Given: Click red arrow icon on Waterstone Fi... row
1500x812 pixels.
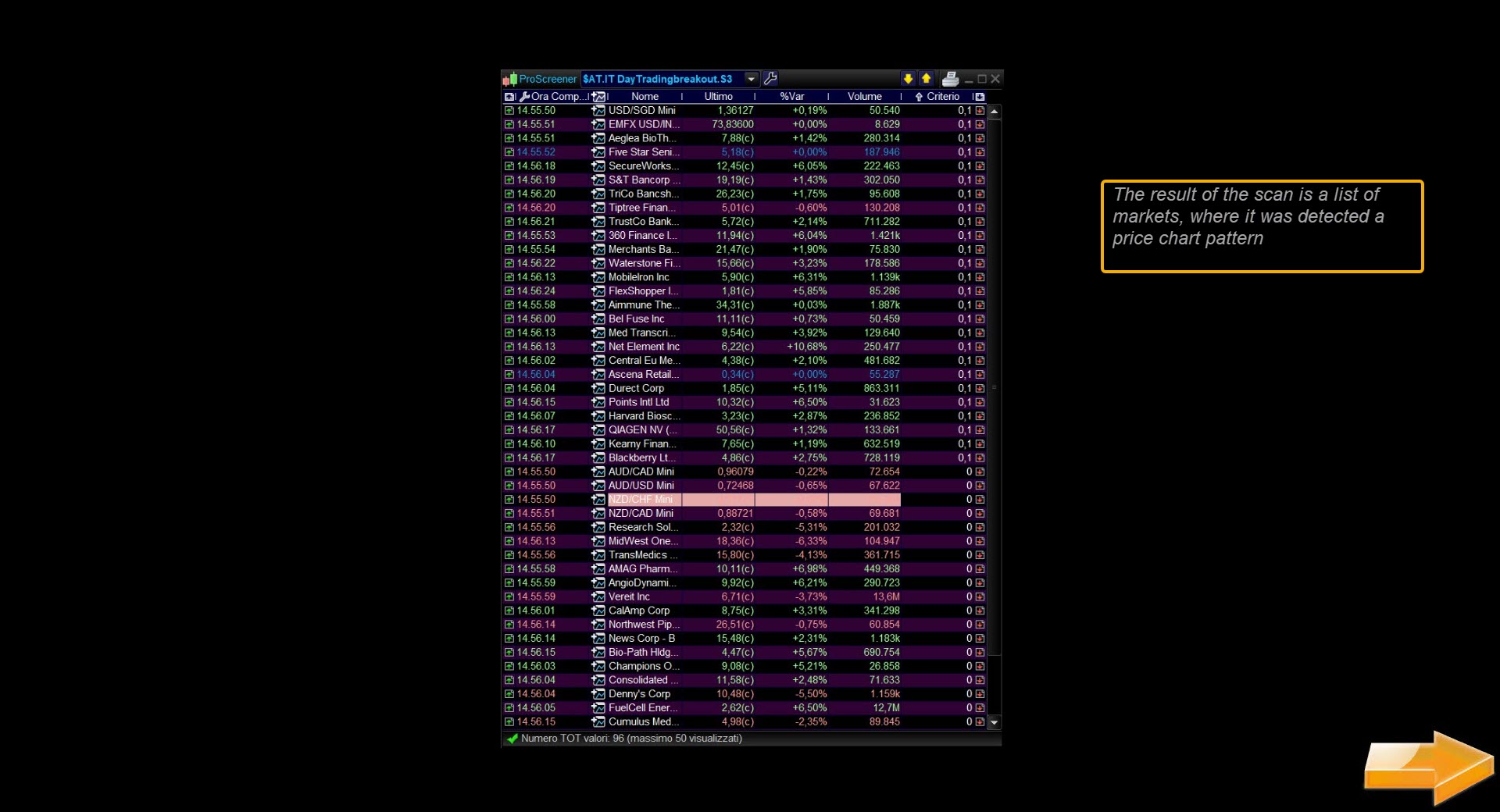Looking at the screenshot, I should point(980,264).
